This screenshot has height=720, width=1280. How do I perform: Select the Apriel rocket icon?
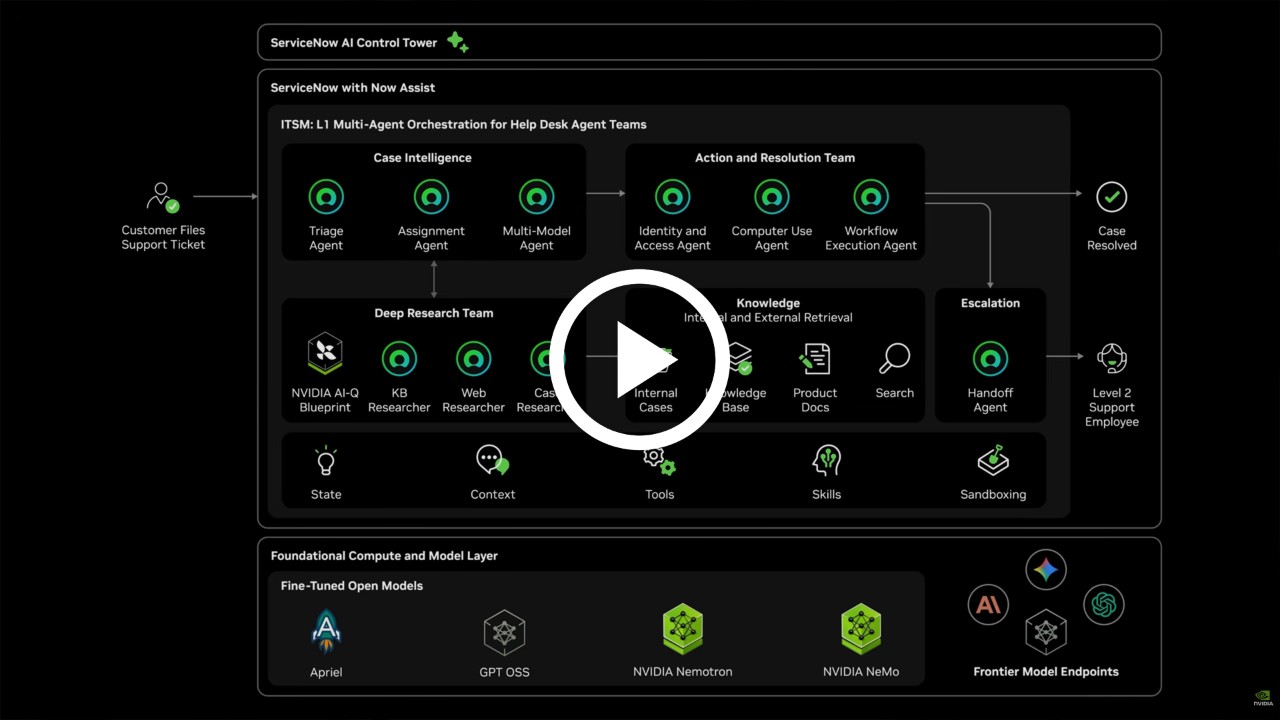(326, 631)
